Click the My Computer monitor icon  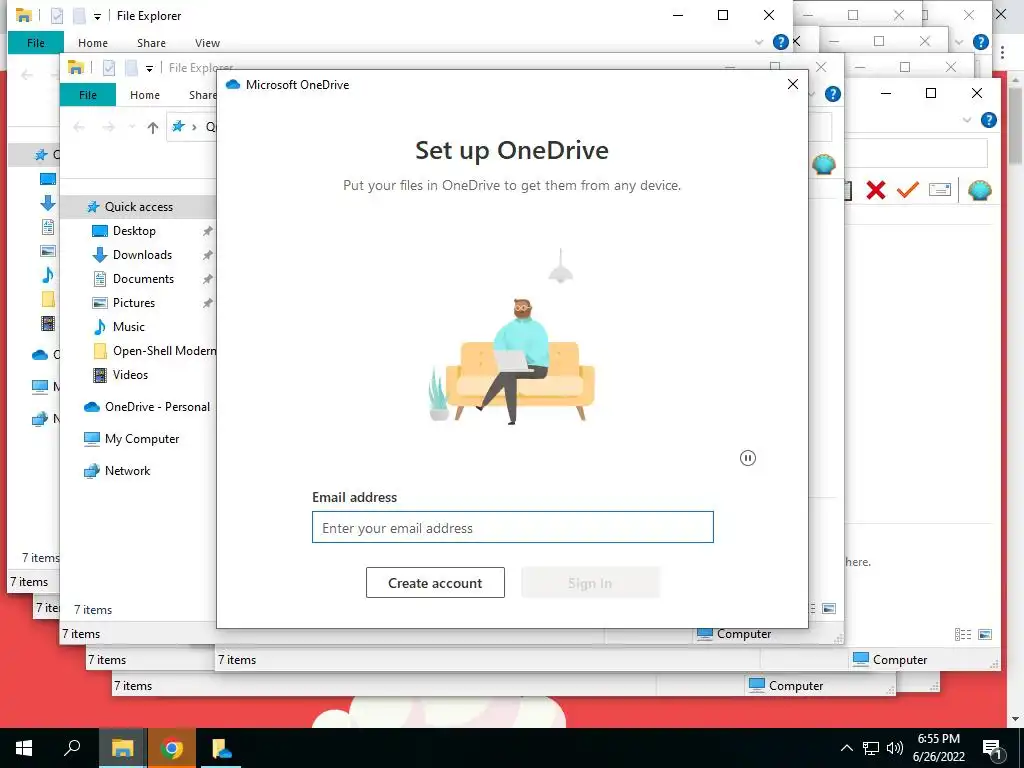tap(92, 439)
